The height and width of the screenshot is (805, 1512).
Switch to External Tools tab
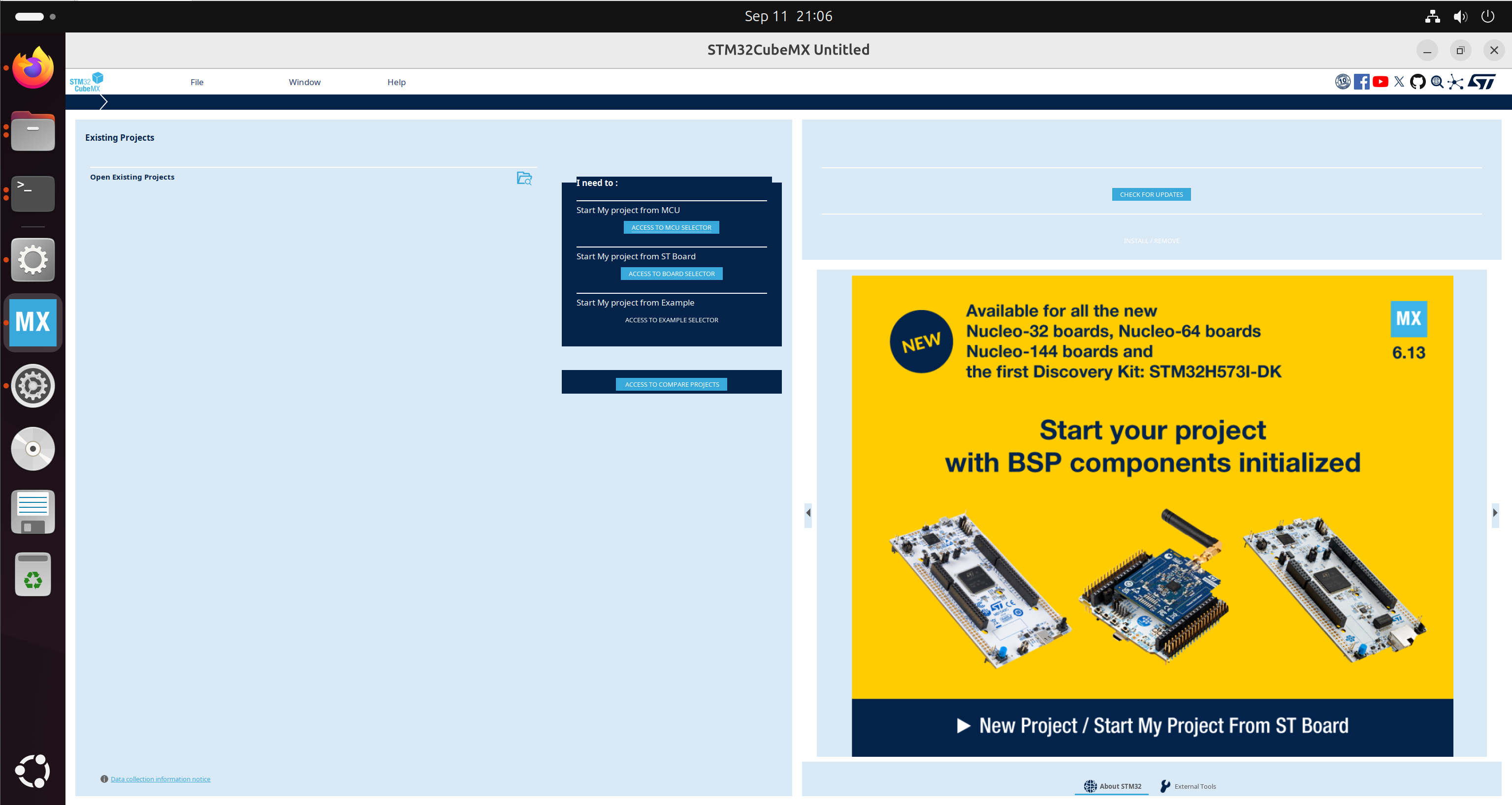[x=1188, y=786]
